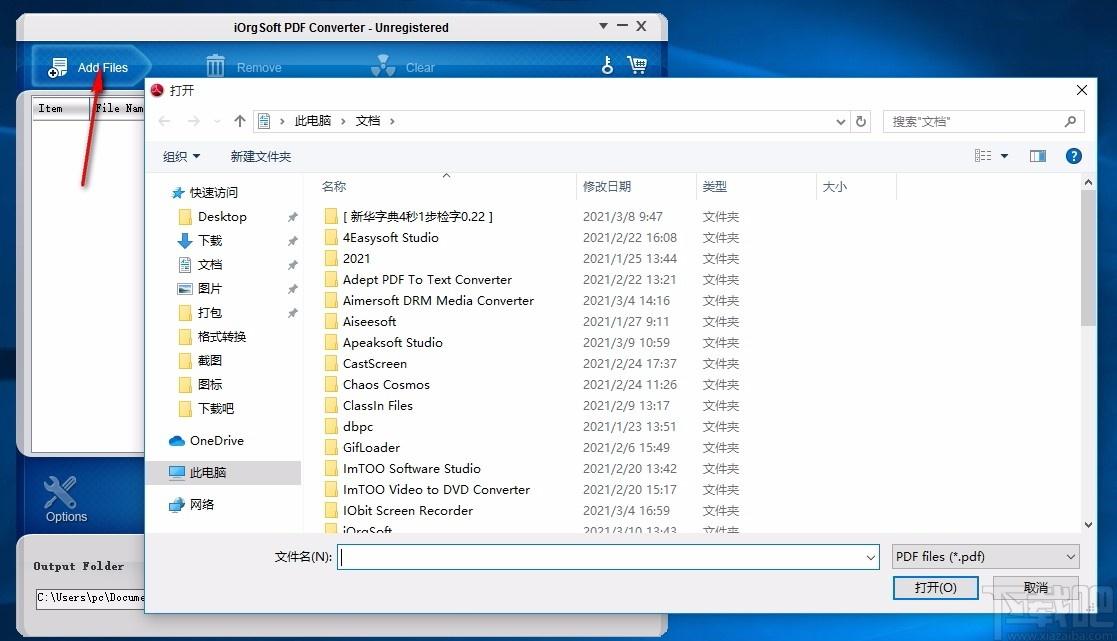This screenshot has height=641, width=1117.
Task: Sort by 类型 column header
Action: 715,187
